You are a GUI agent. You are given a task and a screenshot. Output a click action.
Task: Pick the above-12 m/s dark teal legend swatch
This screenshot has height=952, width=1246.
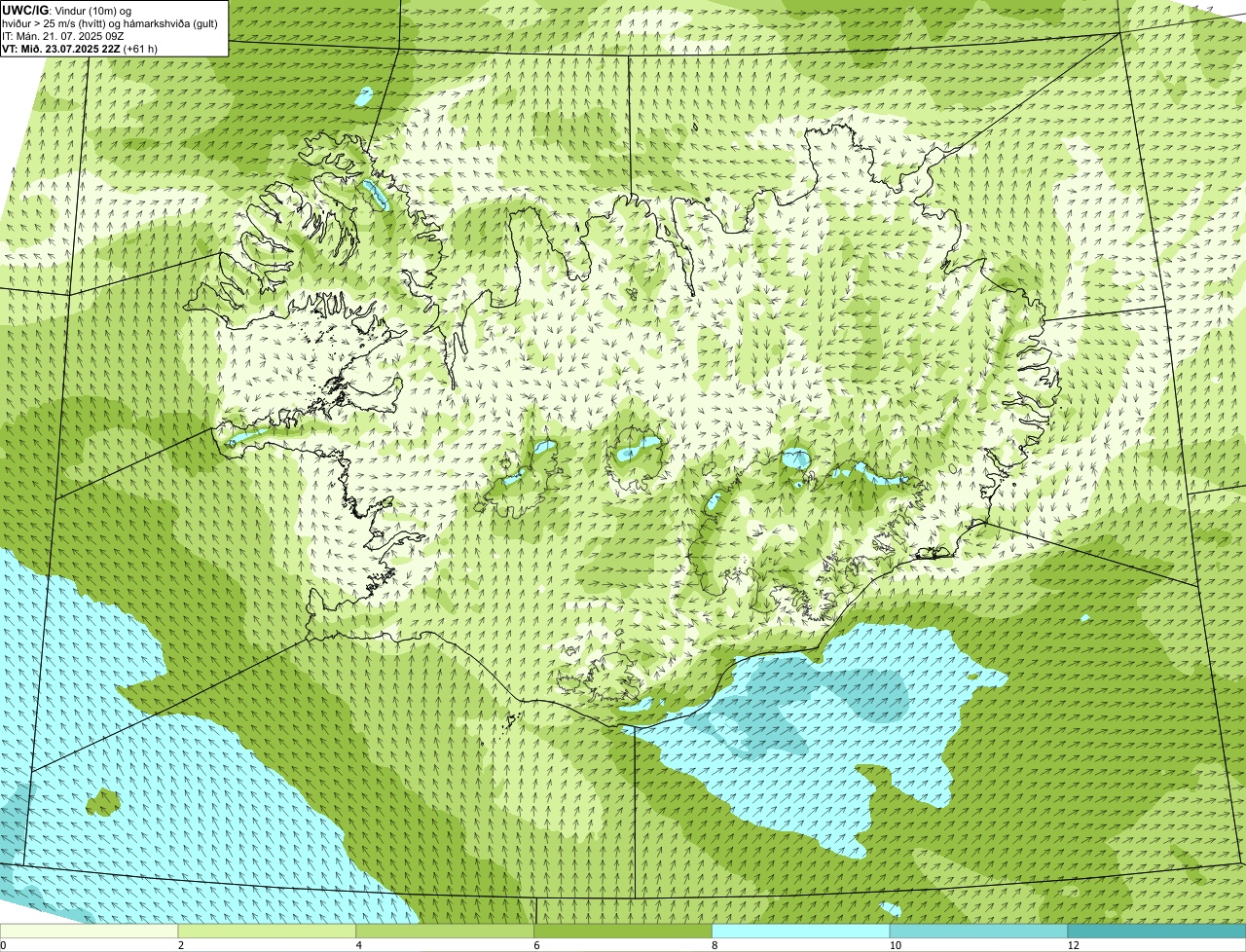1156,932
